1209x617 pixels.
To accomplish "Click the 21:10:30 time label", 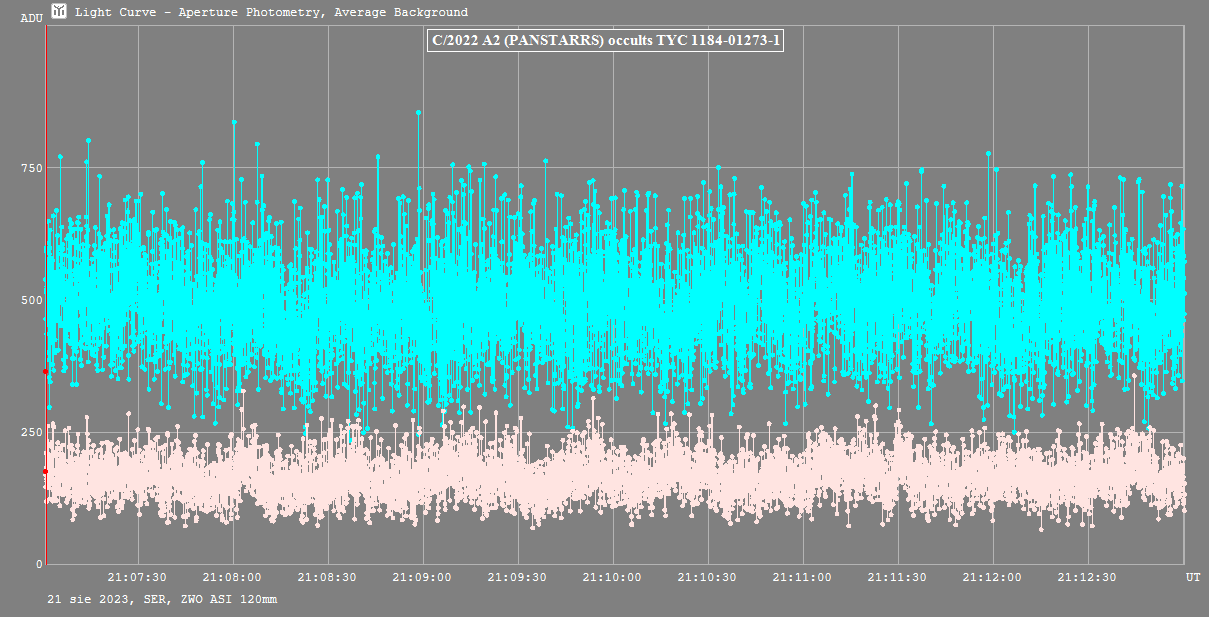I will click(x=708, y=577).
